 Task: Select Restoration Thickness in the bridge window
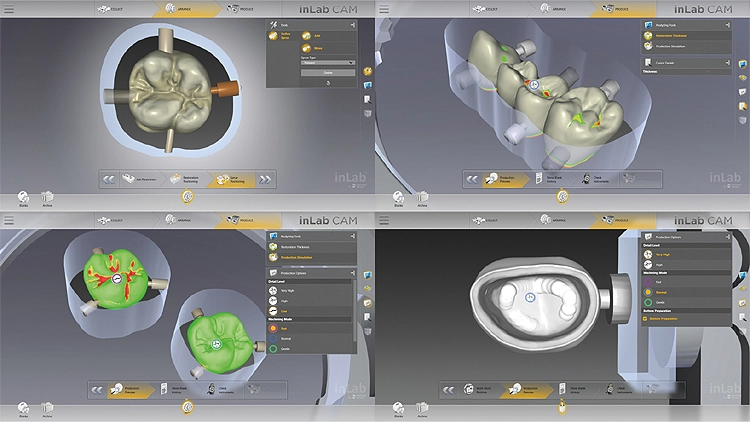click(x=686, y=36)
